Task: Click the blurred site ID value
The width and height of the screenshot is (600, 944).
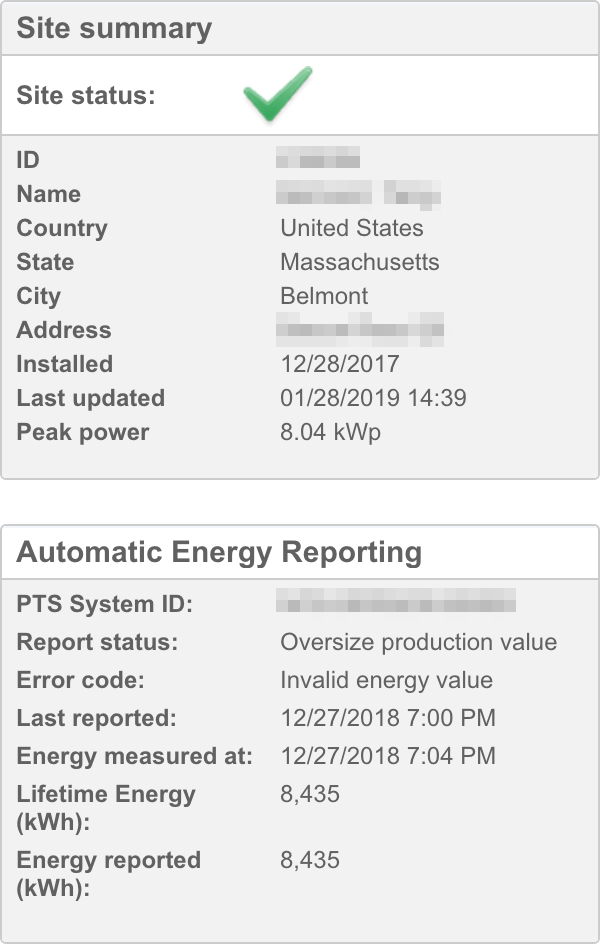Action: 318,160
